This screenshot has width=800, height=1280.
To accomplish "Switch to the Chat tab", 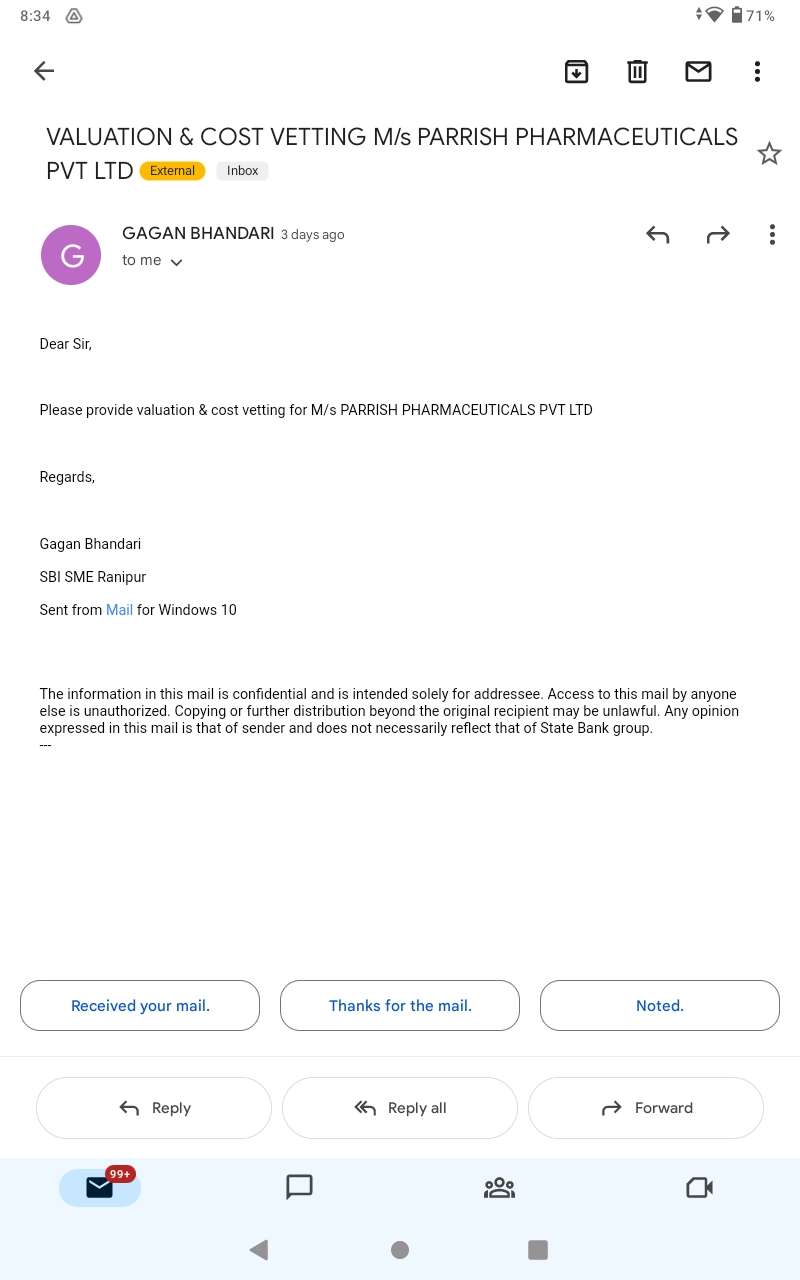I will point(299,1187).
